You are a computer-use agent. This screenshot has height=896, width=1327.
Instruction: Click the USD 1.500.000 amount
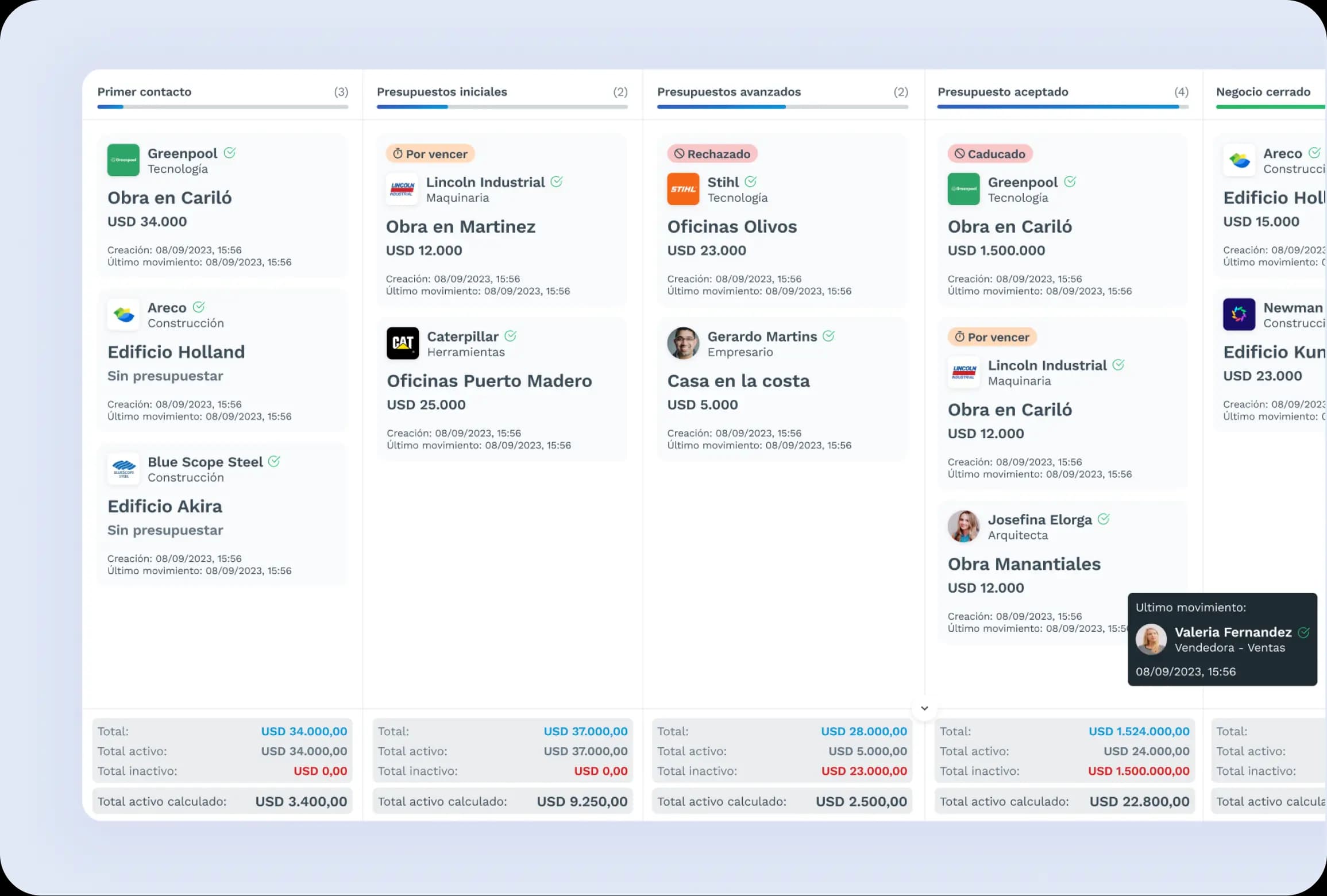pos(996,250)
